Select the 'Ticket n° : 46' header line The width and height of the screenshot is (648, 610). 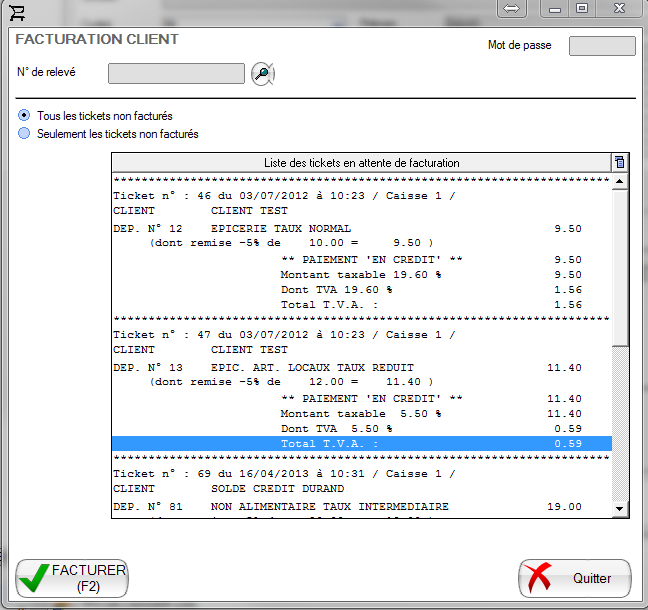point(284,196)
